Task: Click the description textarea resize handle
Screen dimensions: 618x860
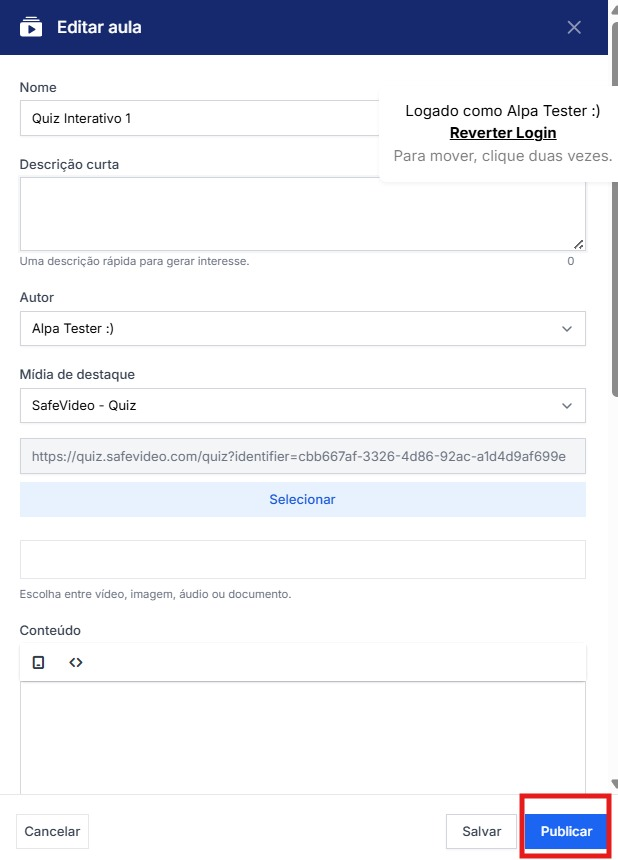Action: point(579,244)
